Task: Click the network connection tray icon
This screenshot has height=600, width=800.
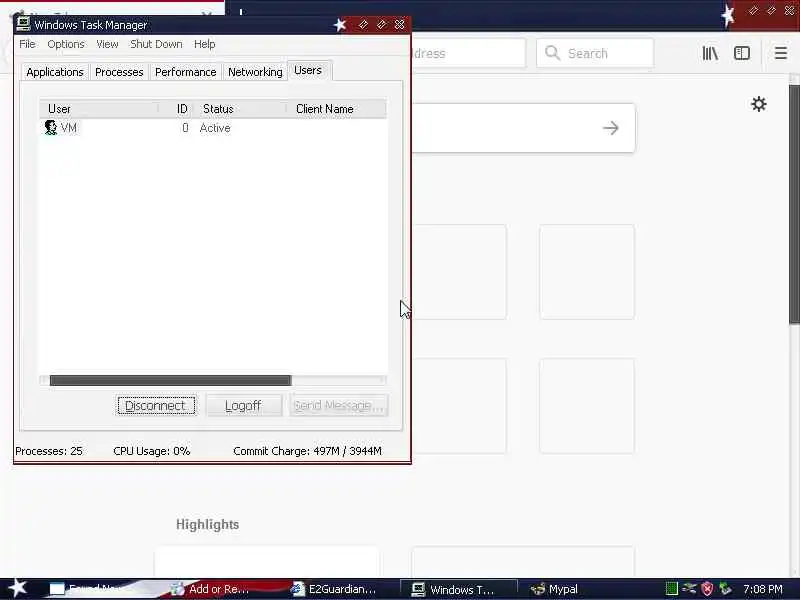Action: (689, 589)
